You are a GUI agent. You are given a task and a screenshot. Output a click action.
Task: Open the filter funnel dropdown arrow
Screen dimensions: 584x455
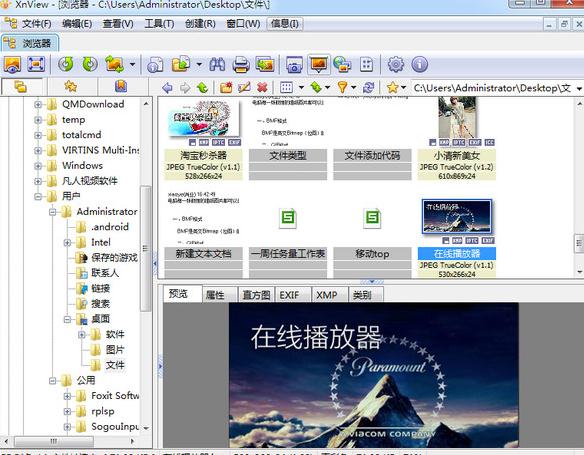coord(353,88)
